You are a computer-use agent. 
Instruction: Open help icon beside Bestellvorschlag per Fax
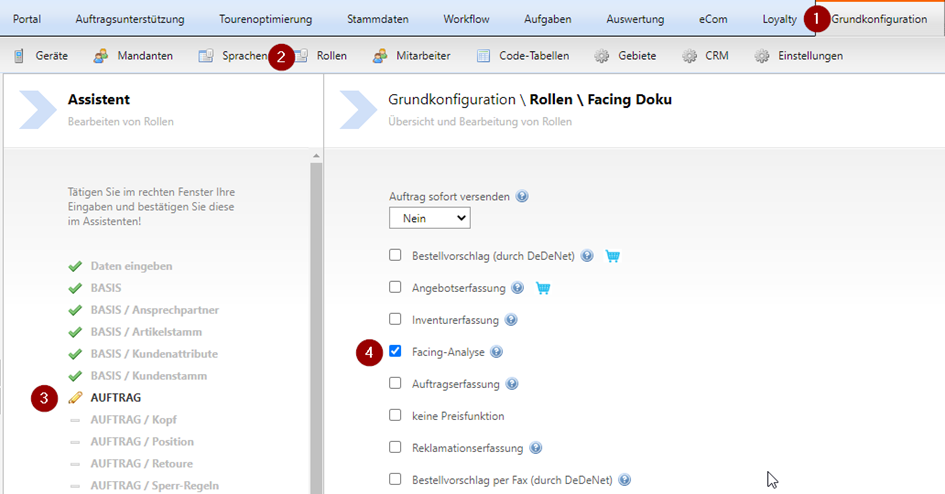point(625,480)
